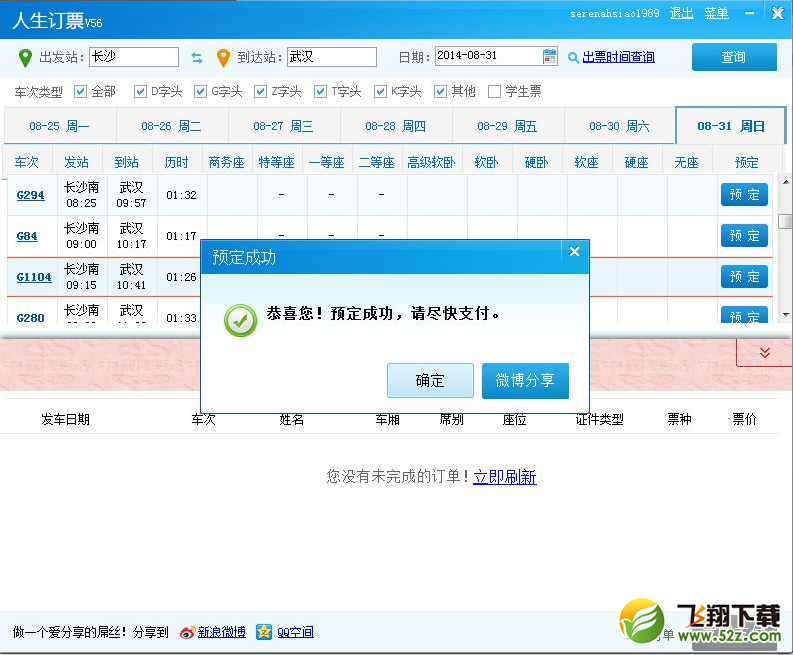Open train G84 details link
793x655 pixels.
click(x=27, y=236)
